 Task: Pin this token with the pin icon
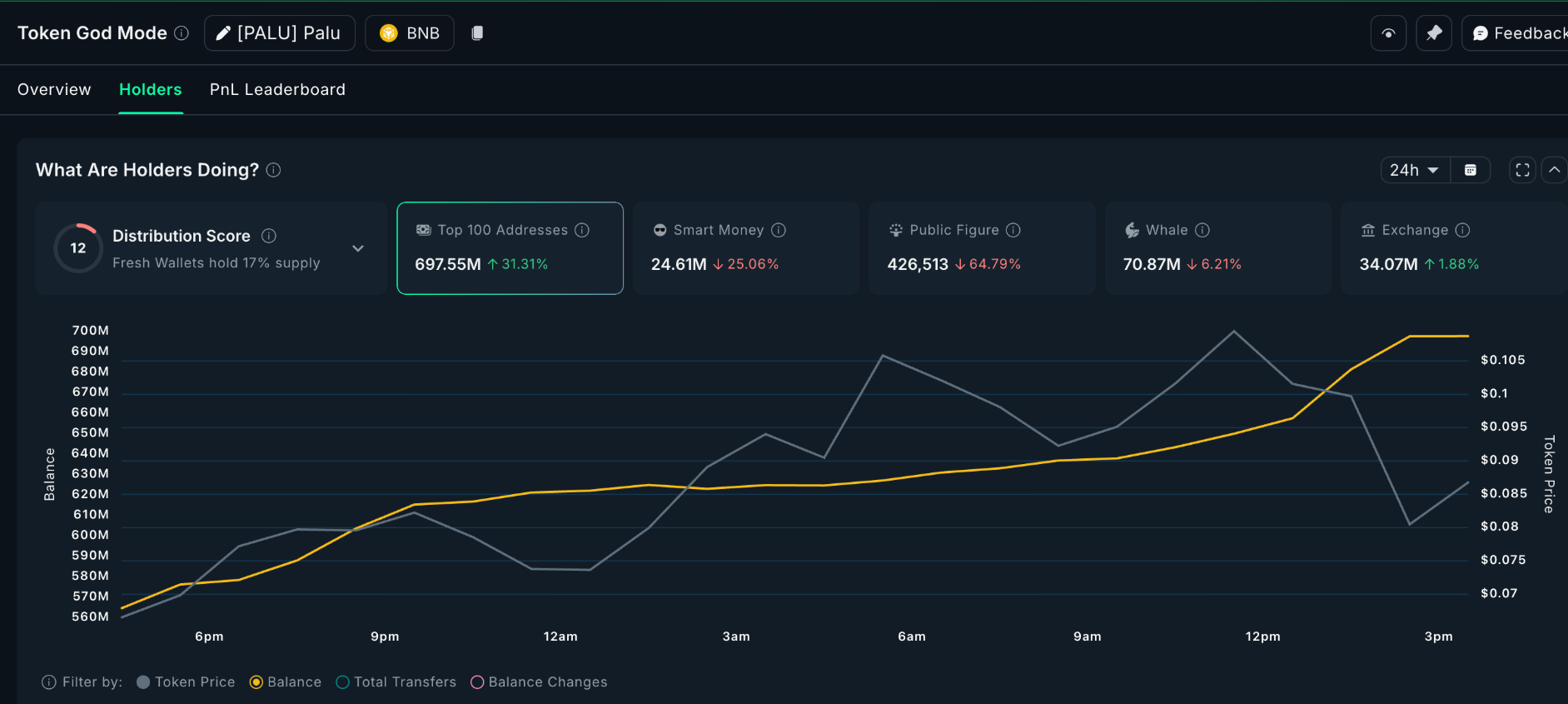[x=1434, y=33]
